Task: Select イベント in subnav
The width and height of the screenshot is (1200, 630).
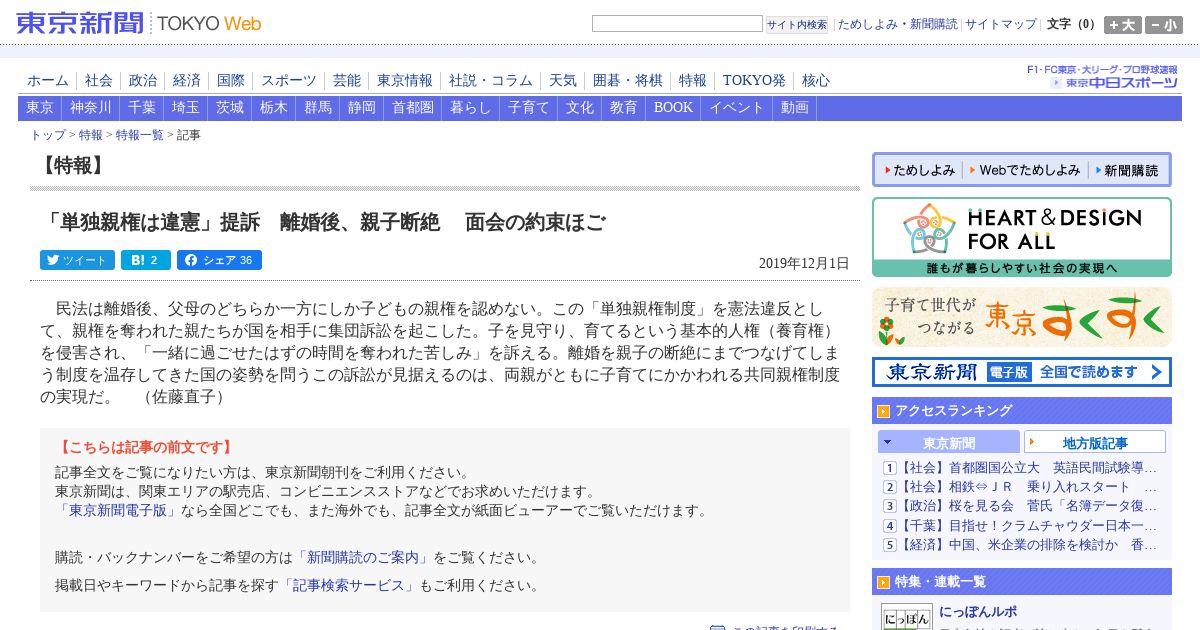Action: [737, 108]
